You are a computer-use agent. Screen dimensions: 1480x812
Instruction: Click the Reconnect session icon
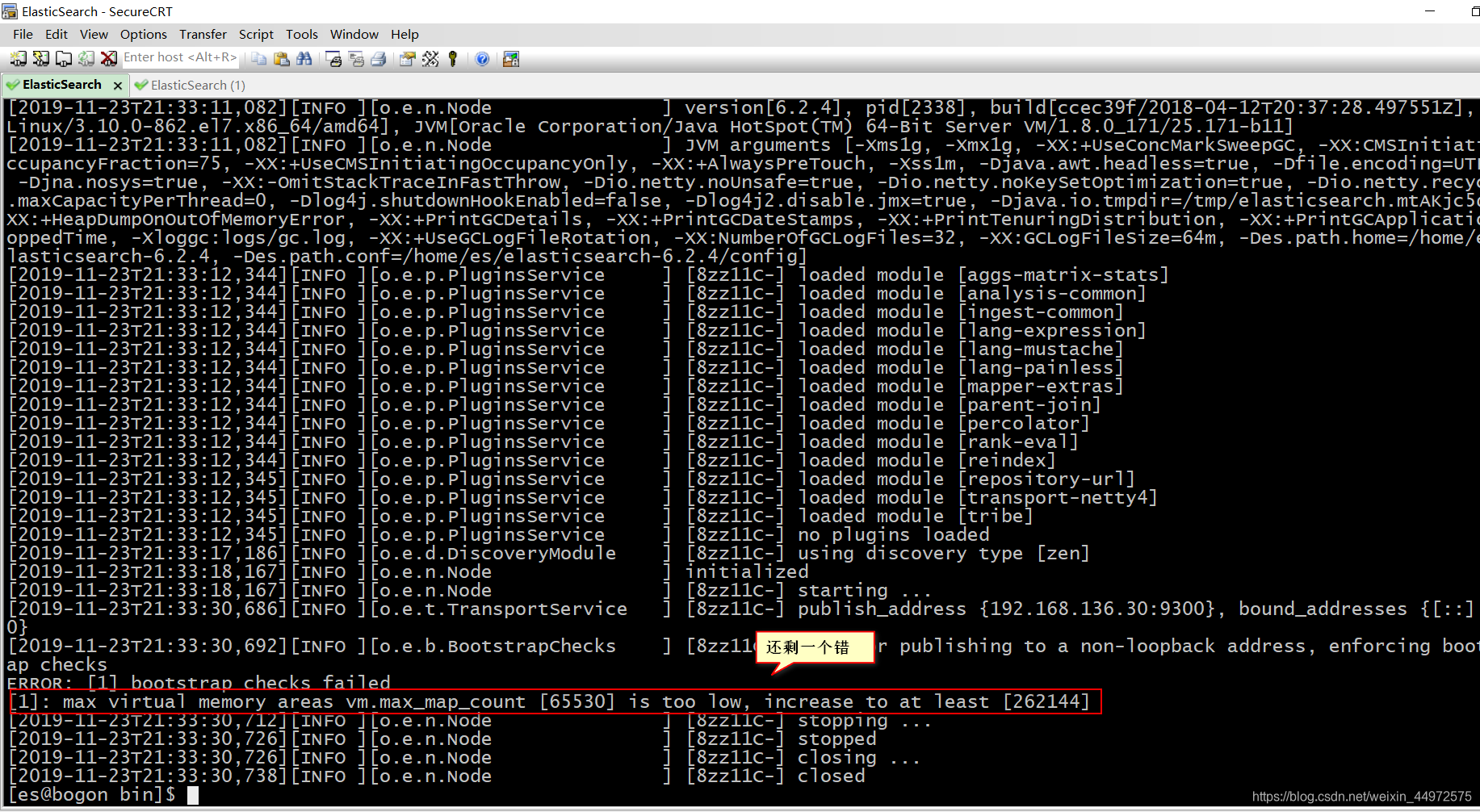point(86,59)
